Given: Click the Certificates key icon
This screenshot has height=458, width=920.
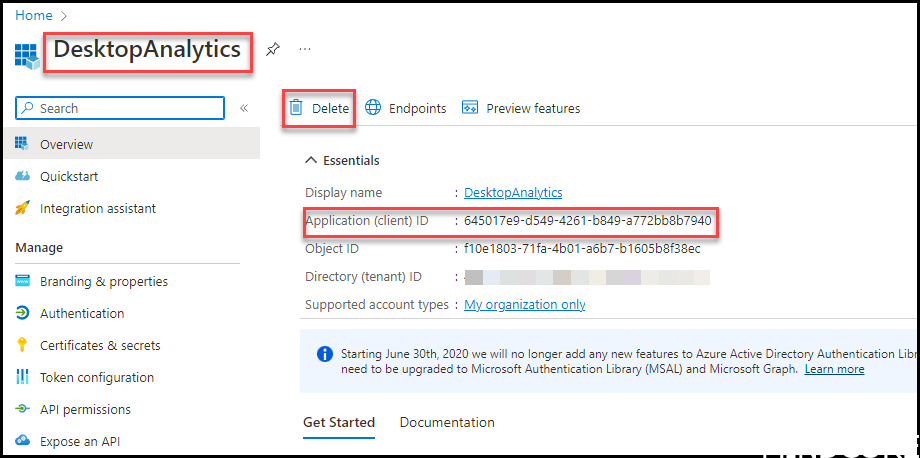Looking at the screenshot, I should 22,345.
